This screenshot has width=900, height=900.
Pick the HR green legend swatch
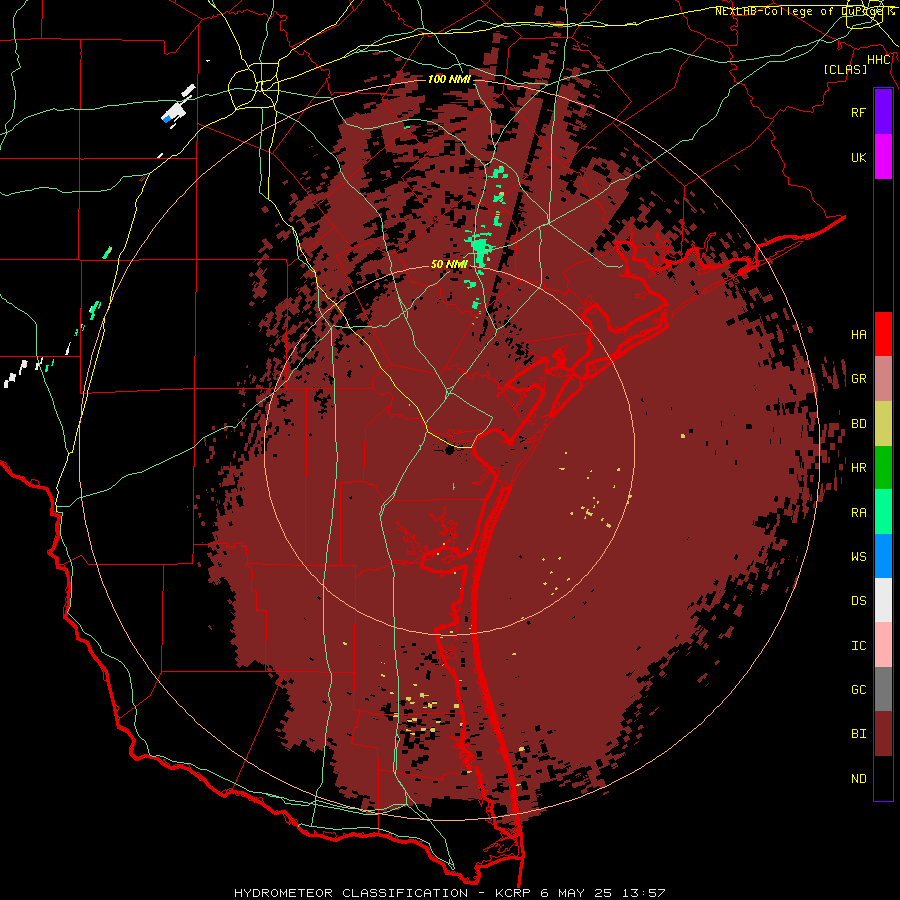[x=883, y=467]
